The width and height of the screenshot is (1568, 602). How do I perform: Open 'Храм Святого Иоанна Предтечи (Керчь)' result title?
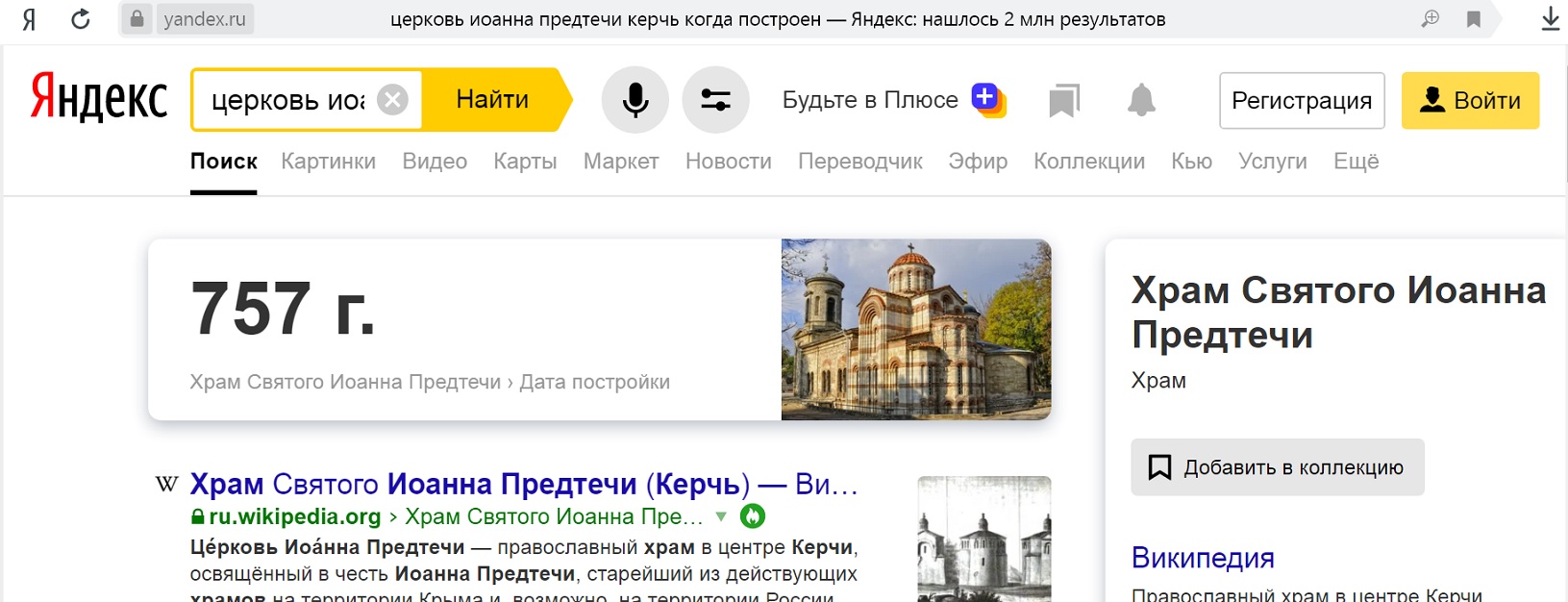(524, 484)
